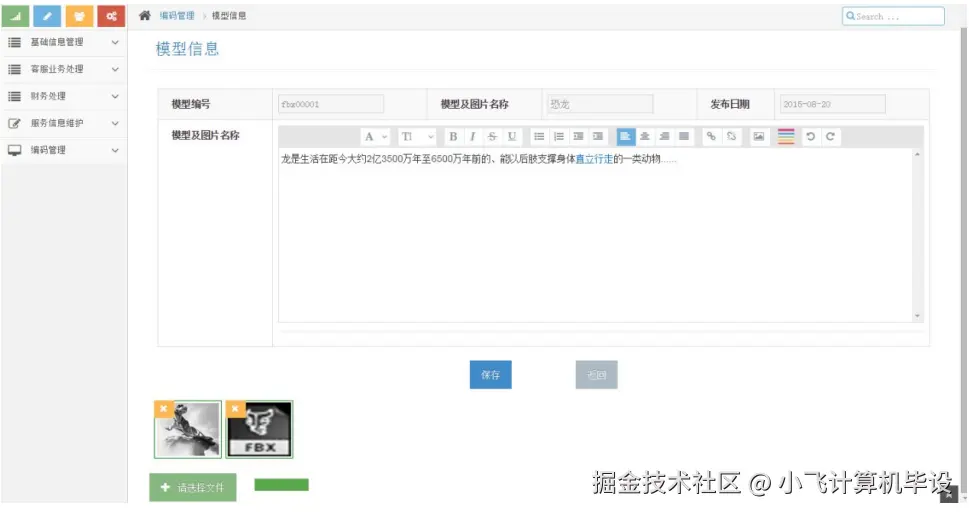969x513 pixels.
Task: Click the scroll-to-top arrow button
Action: pos(949,494)
